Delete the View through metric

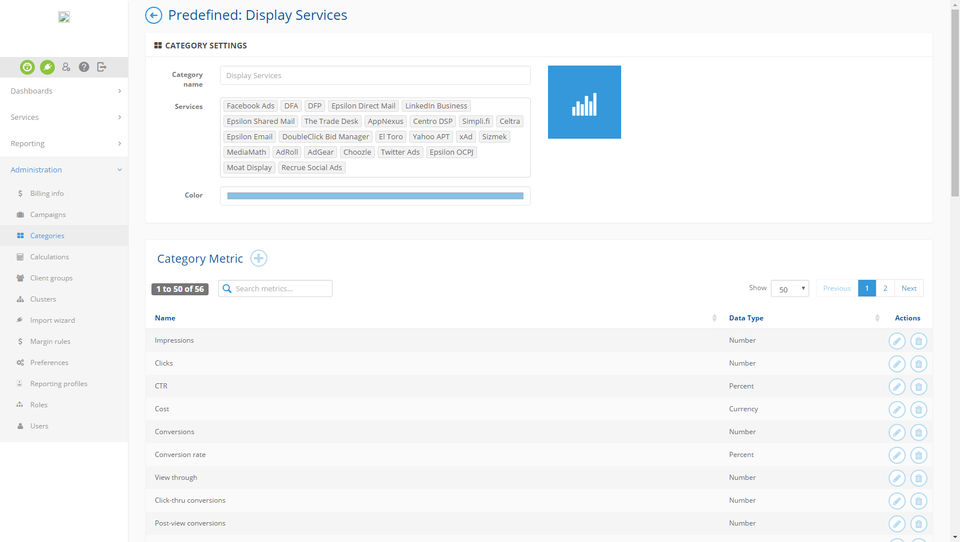(x=918, y=478)
